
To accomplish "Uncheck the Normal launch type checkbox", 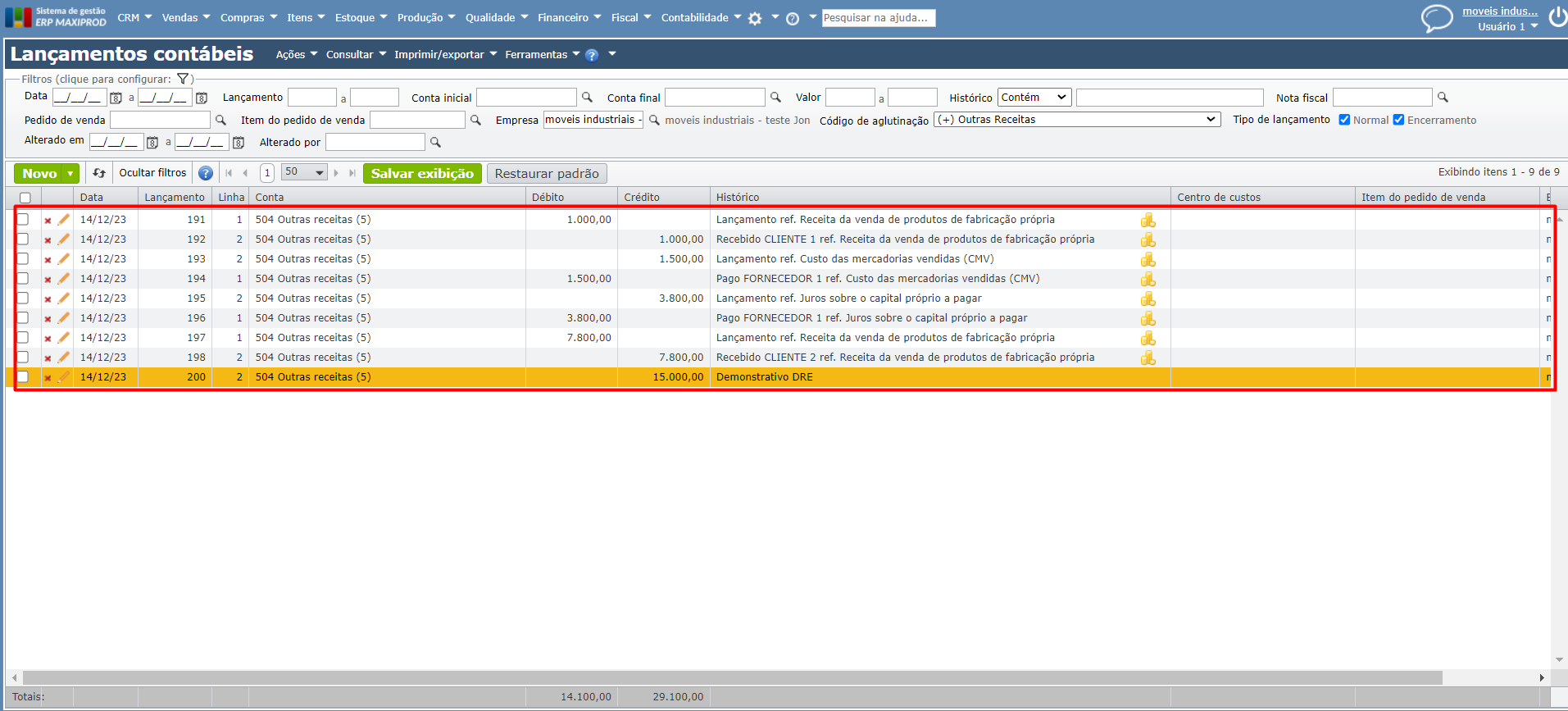I will click(x=1344, y=120).
